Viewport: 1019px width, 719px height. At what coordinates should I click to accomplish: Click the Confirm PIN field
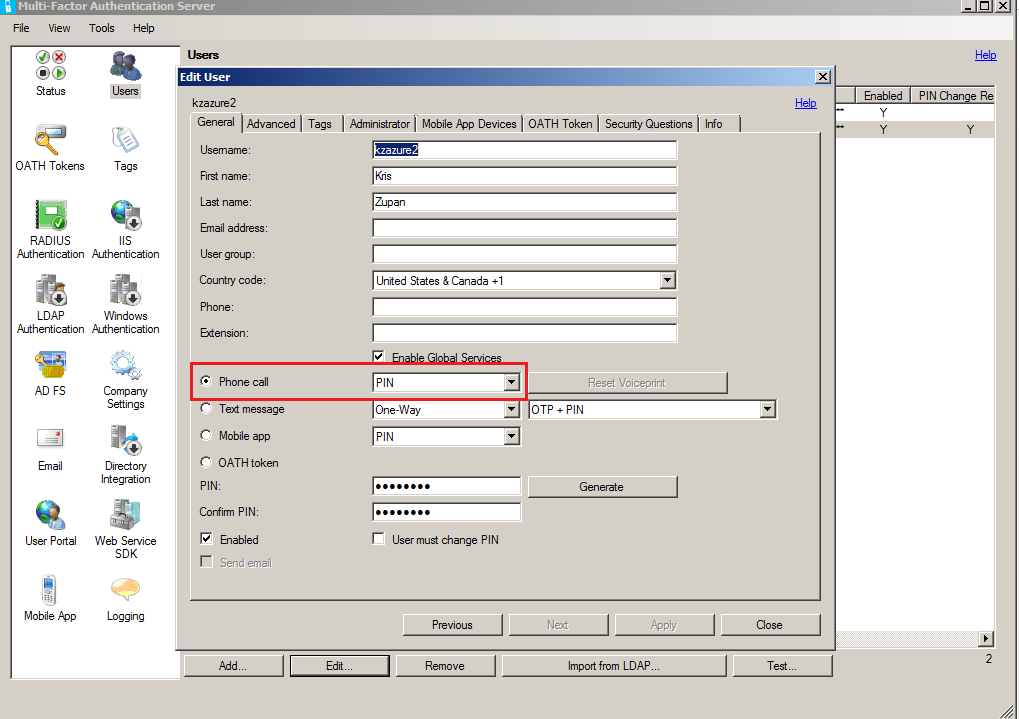pos(446,512)
